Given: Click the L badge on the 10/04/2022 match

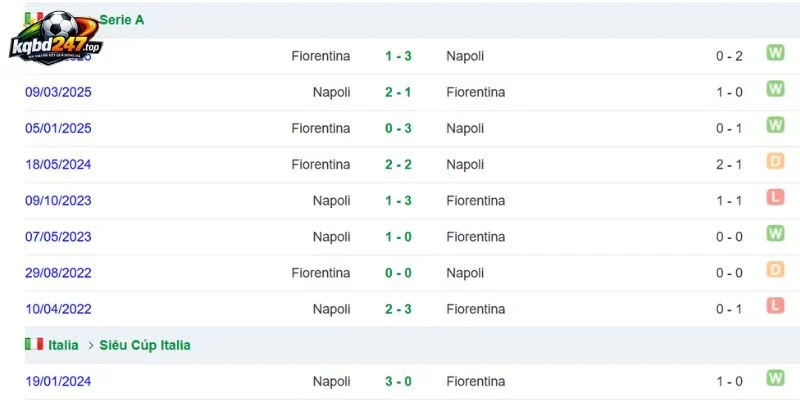Looking at the screenshot, I should click(x=775, y=306).
